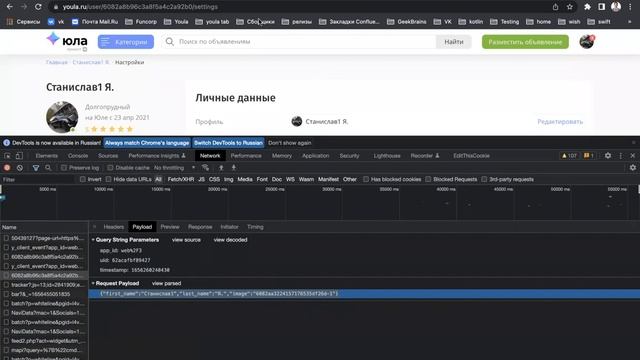Open the DevTools customize three-dot menu
The image size is (640, 360).
tap(621, 156)
